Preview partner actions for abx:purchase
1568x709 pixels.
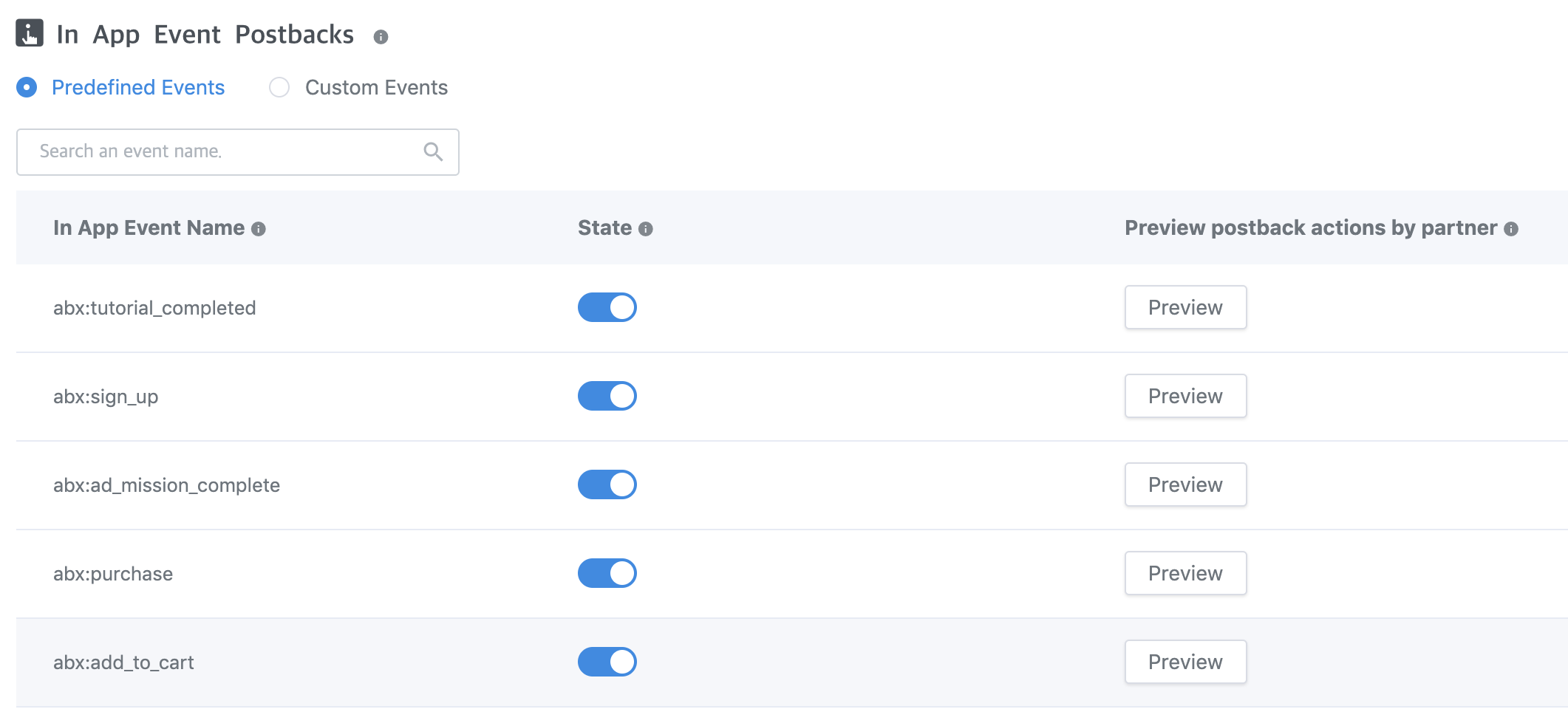click(x=1184, y=573)
